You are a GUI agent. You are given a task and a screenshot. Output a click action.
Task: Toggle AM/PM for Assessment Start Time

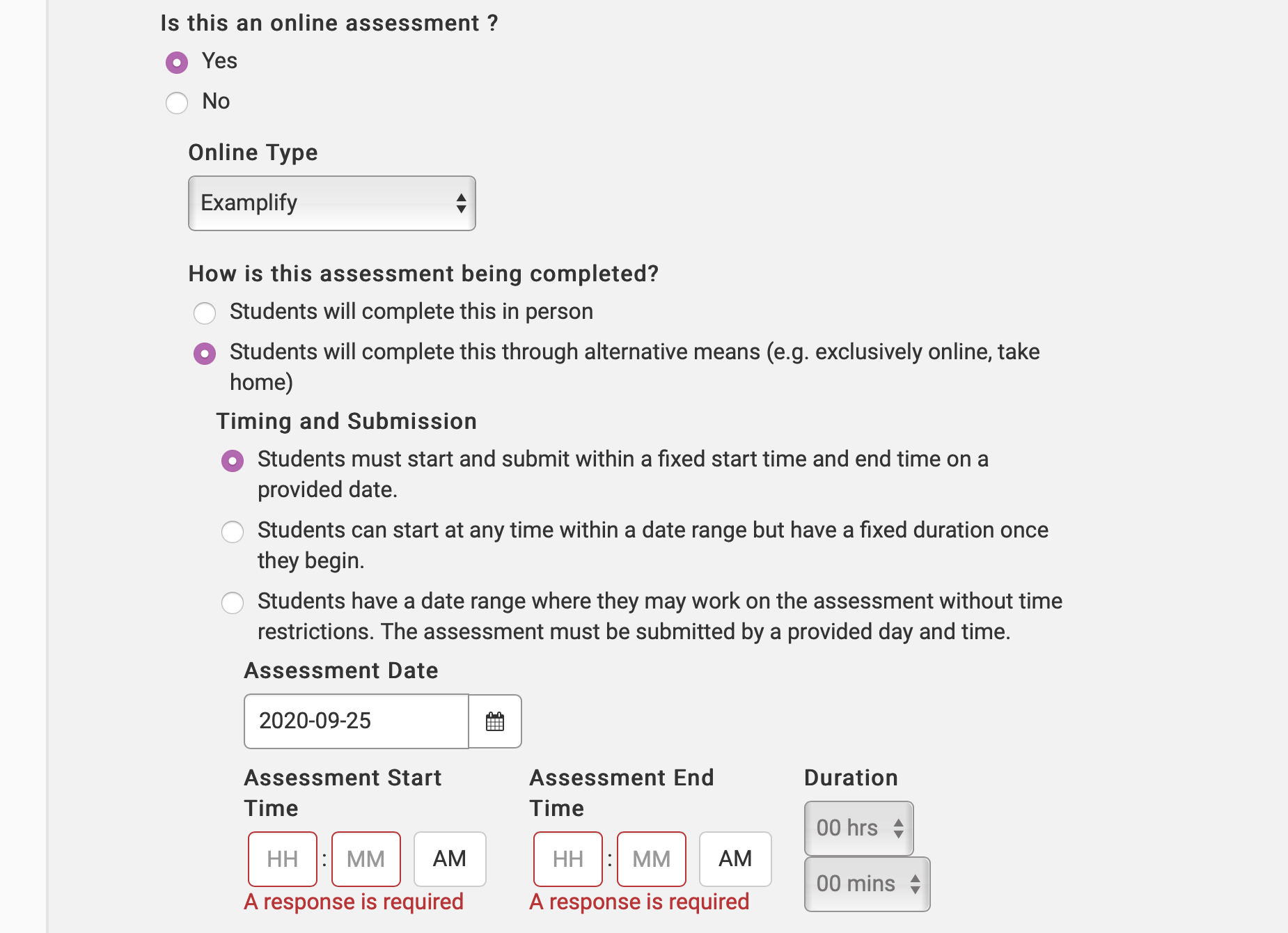pos(450,859)
